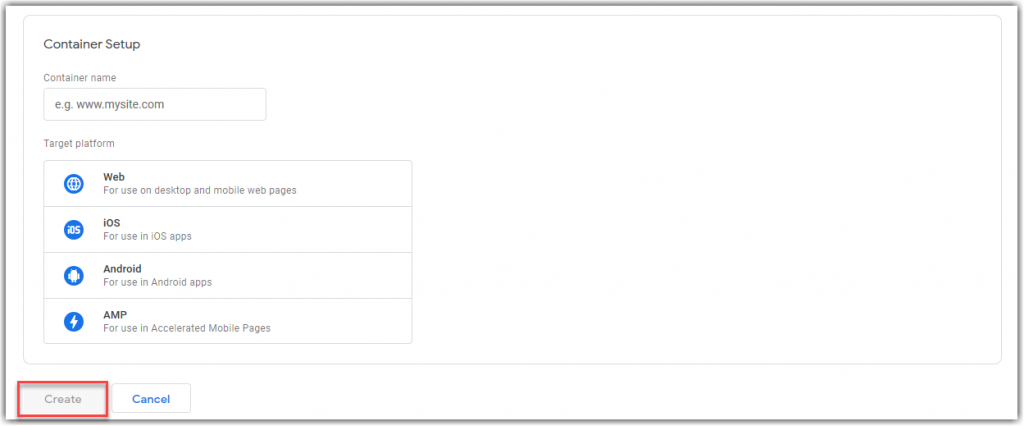Select the Web target platform option
Screen dimensions: 1024x426
228,184
